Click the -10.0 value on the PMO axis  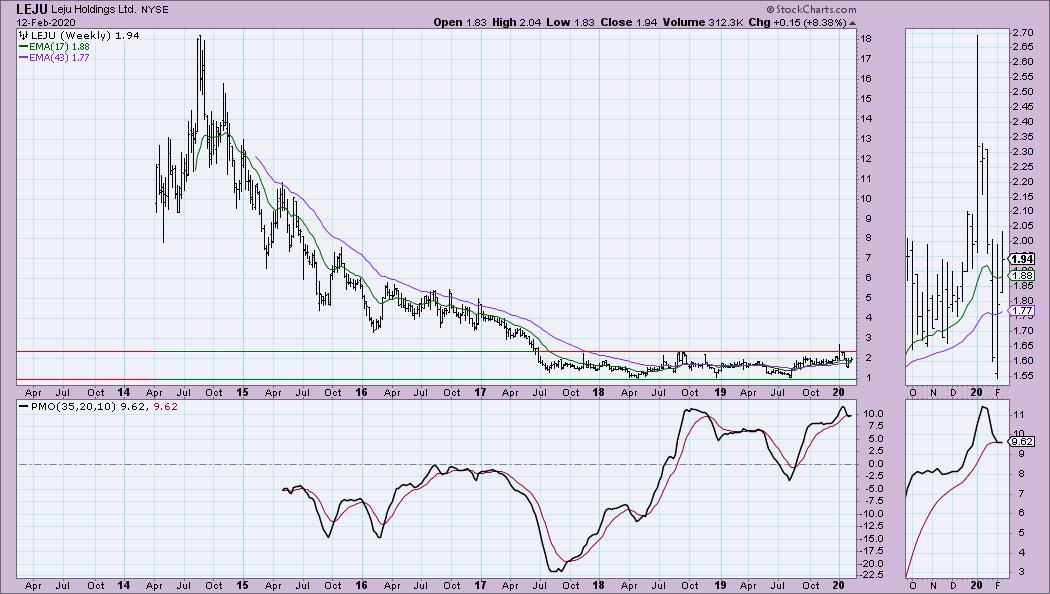tap(871, 514)
